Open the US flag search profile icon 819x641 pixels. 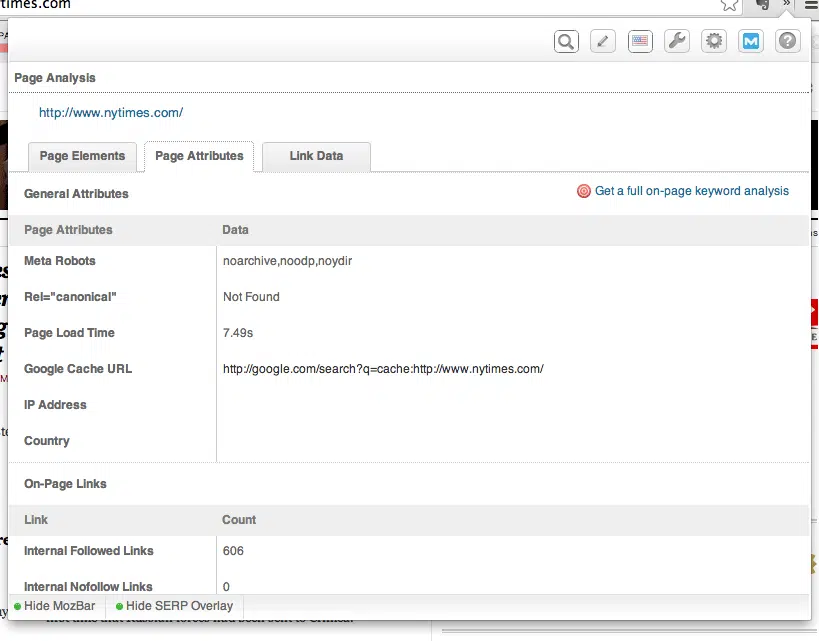(640, 41)
